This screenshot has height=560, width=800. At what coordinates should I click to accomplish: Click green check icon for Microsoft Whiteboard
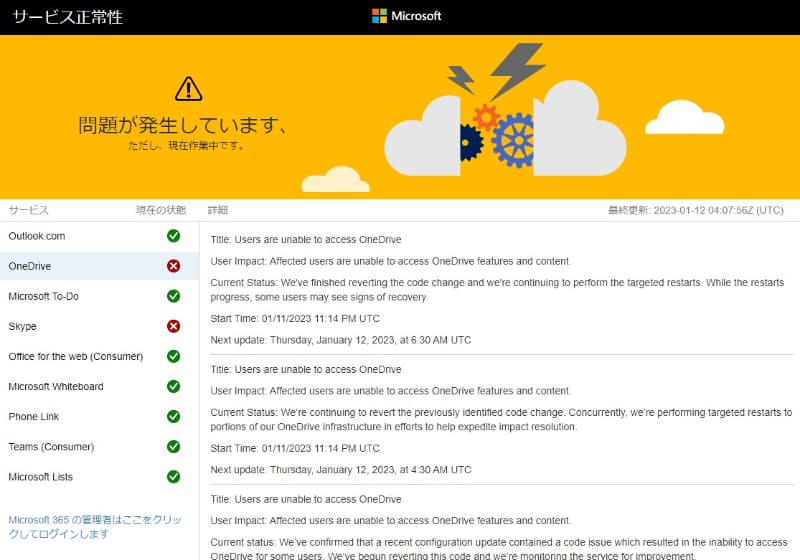coord(173,386)
